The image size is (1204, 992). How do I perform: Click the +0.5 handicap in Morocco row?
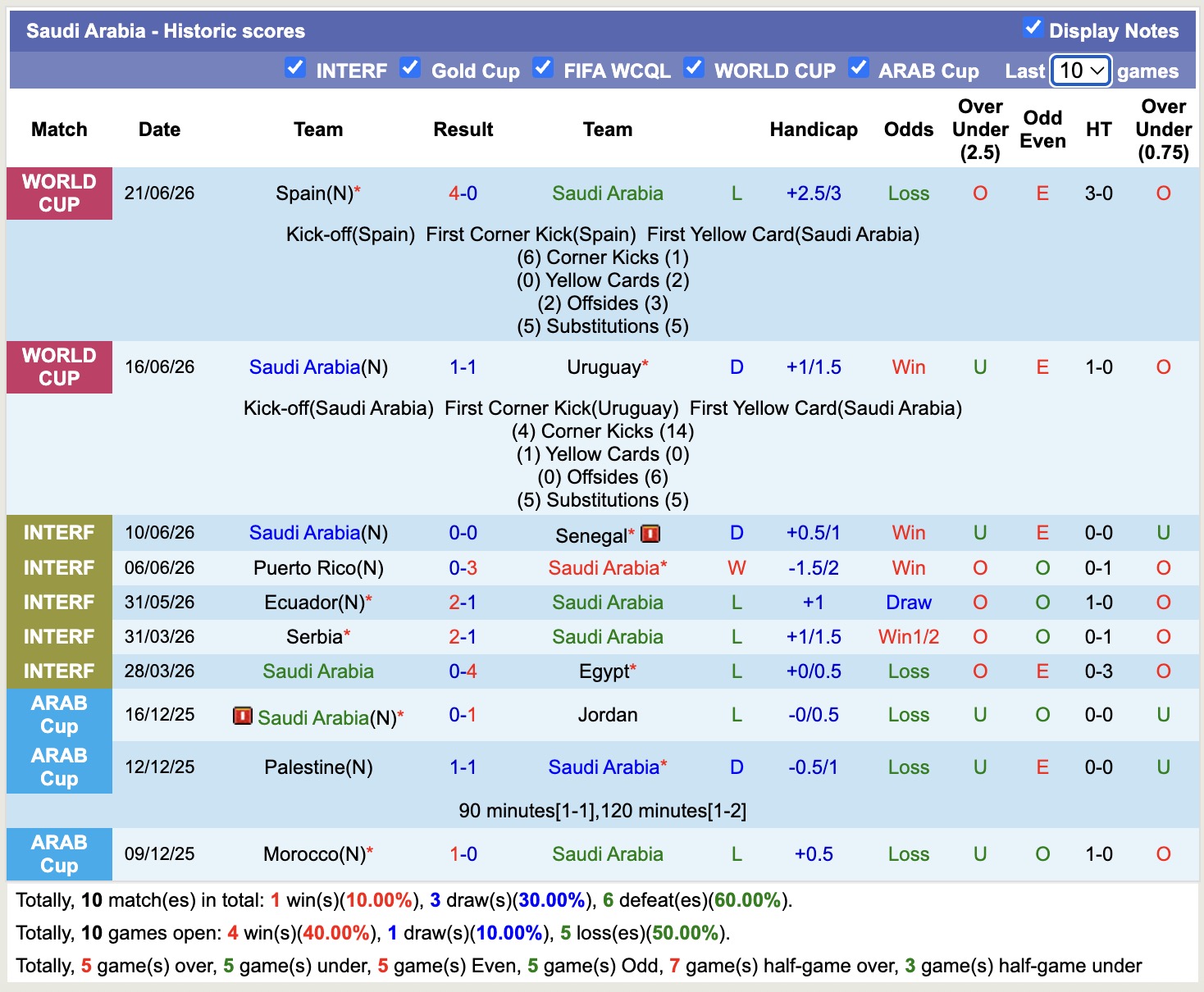[814, 854]
